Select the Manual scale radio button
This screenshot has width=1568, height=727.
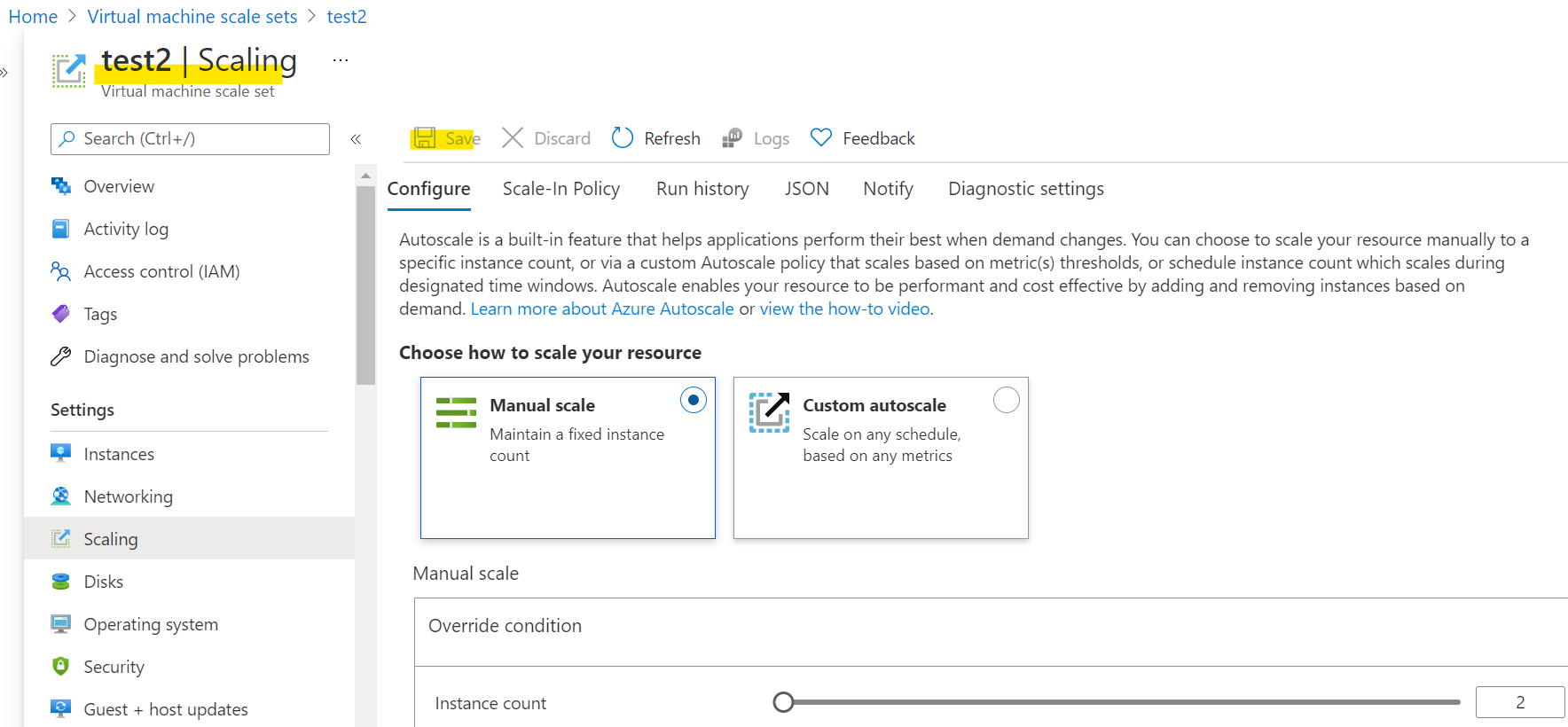coord(694,400)
